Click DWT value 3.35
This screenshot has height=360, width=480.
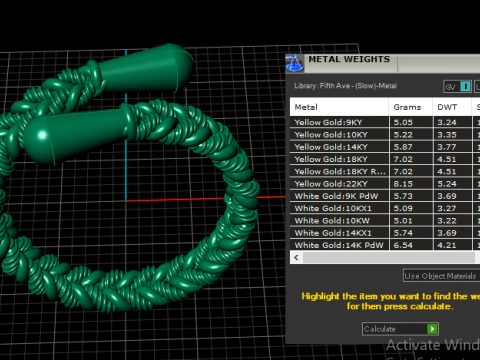click(x=447, y=135)
